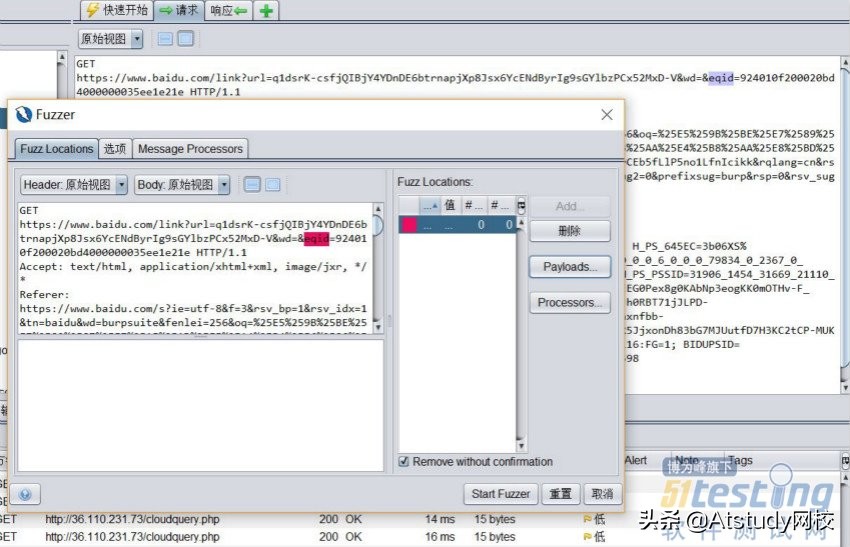Viewport: 850px width, 547px height.
Task: Toggle Remove without confirmation checkbox
Action: pyautogui.click(x=404, y=461)
